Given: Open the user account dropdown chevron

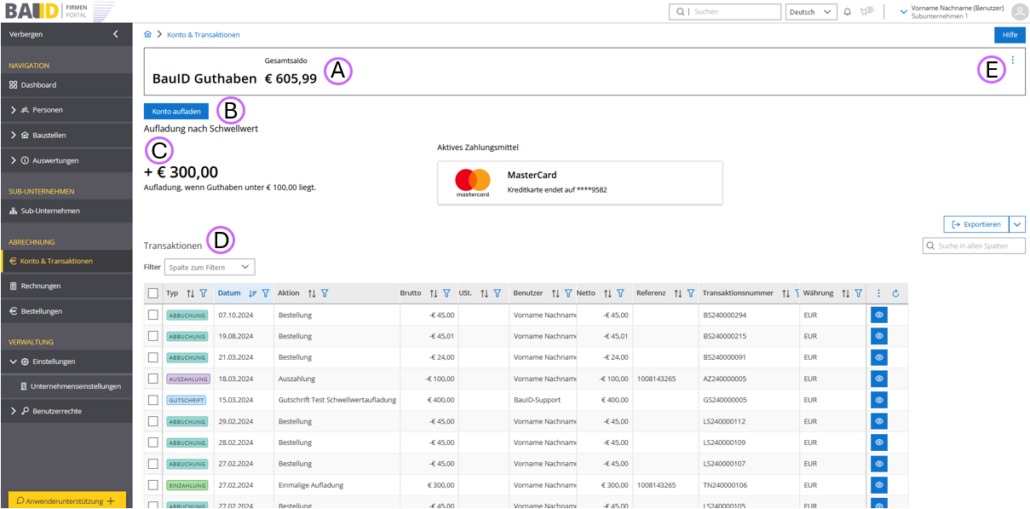Looking at the screenshot, I should coord(903,12).
